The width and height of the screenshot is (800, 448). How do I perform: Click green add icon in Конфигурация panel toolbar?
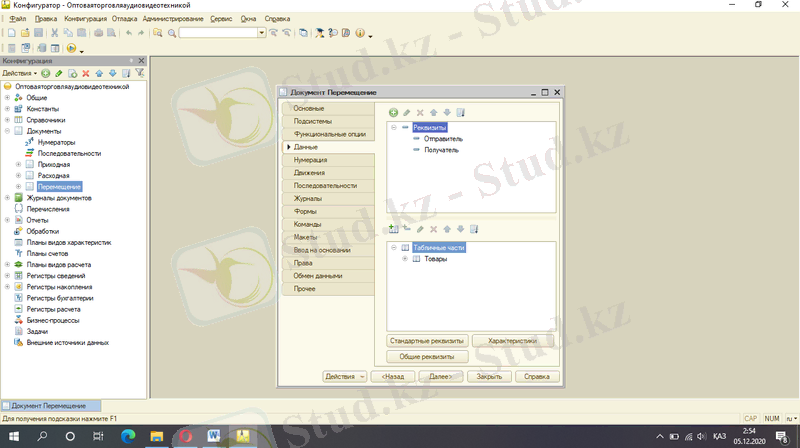(46, 74)
